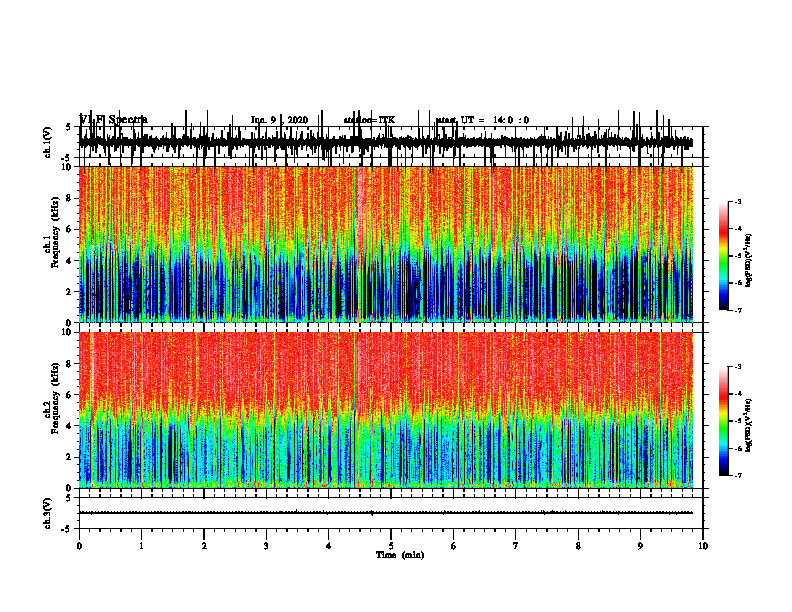Click time axis tick label '4'
The width and height of the screenshot is (792, 612).
[x=329, y=546]
